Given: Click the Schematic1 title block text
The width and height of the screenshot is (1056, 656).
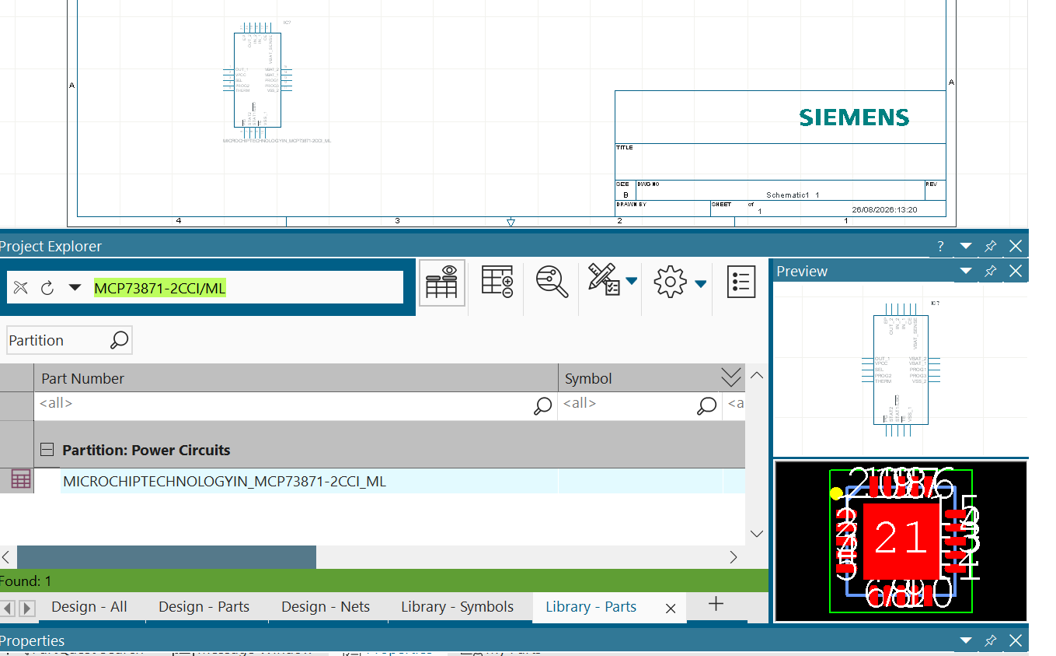Looking at the screenshot, I should click(793, 195).
